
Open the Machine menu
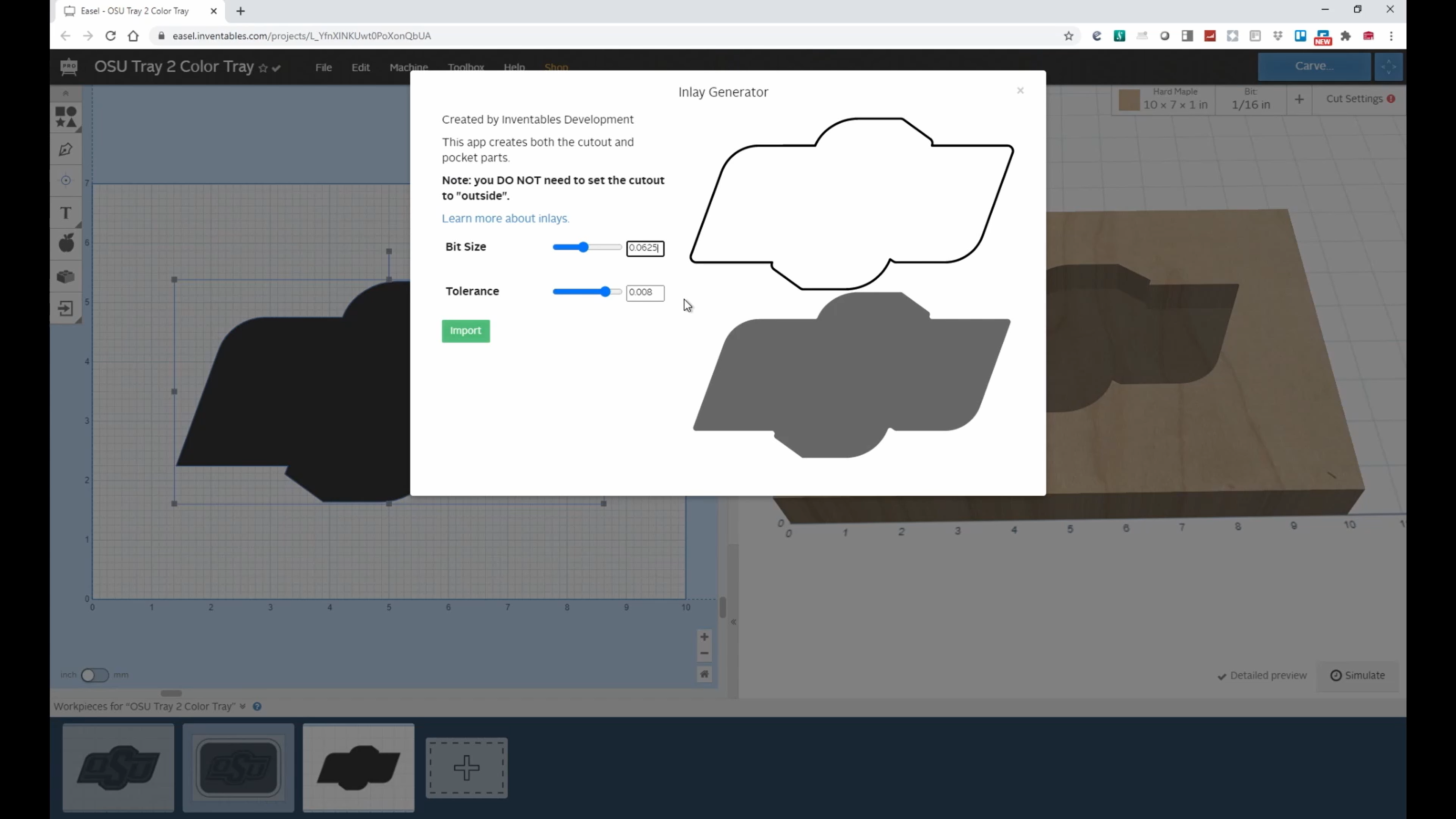pyautogui.click(x=408, y=67)
